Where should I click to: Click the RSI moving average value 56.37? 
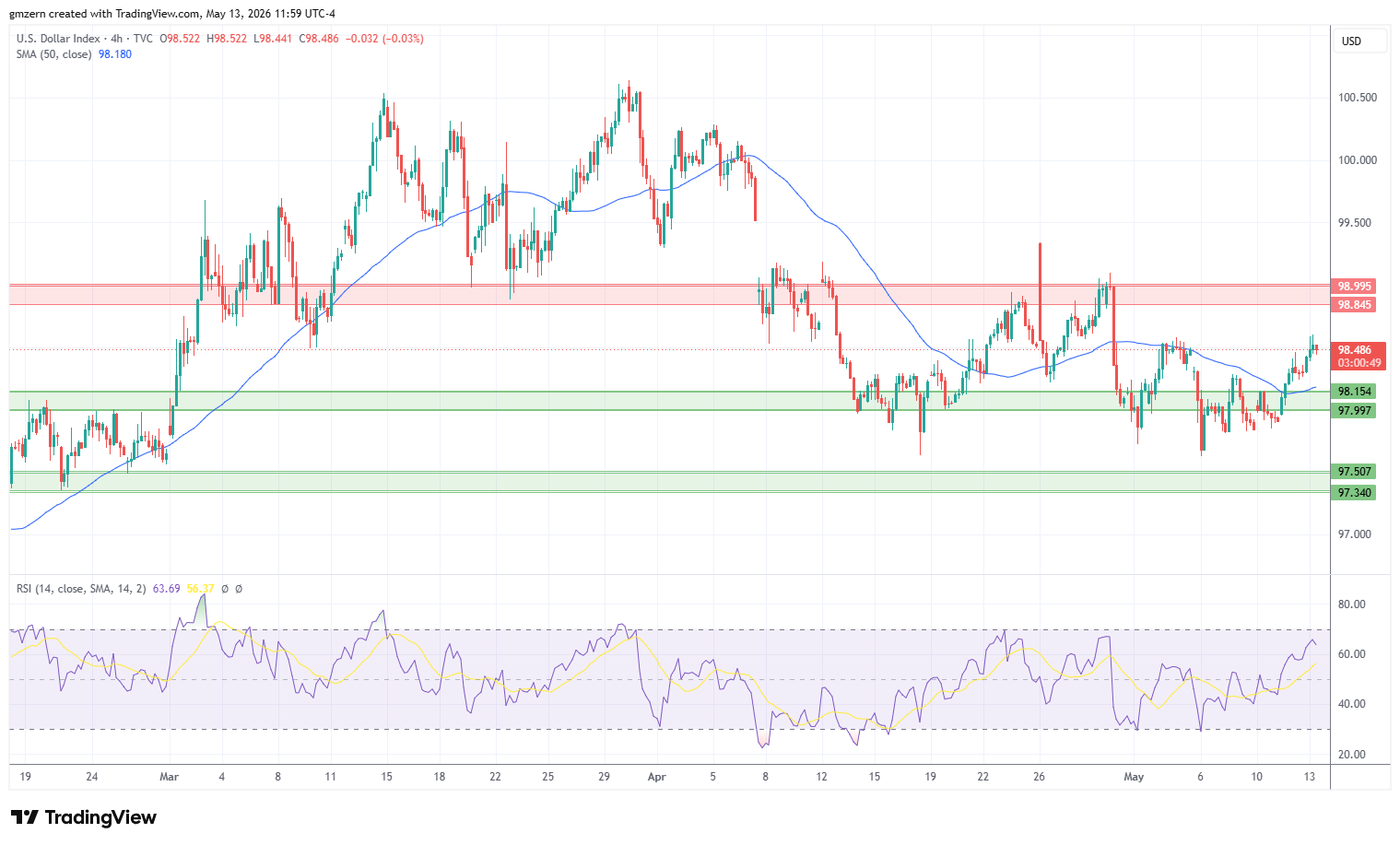point(200,588)
